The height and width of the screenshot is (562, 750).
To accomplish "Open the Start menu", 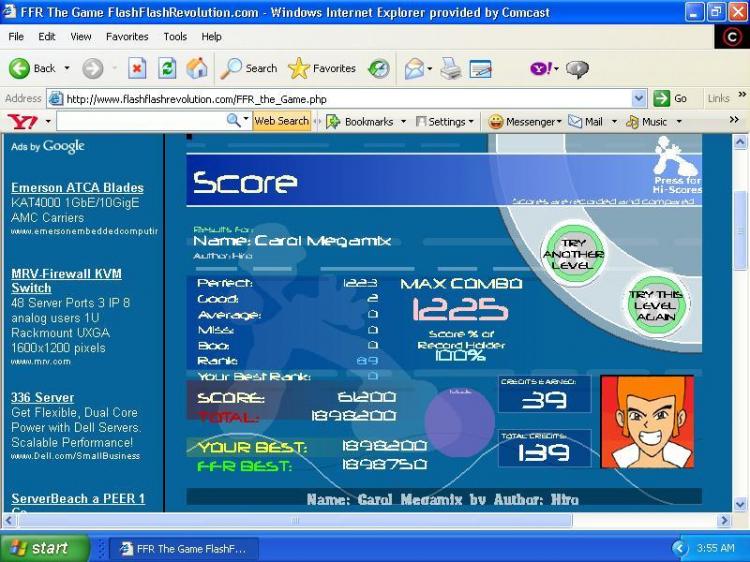I will point(44,548).
